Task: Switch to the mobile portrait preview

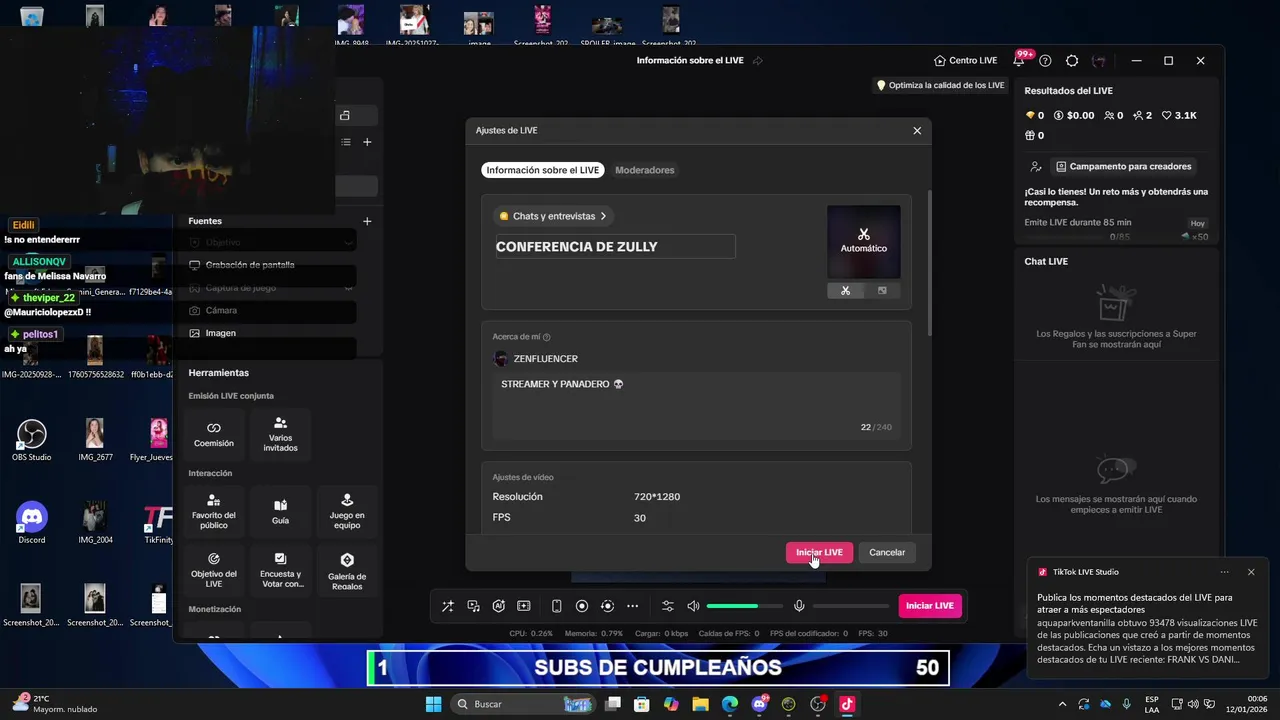Action: [557, 606]
